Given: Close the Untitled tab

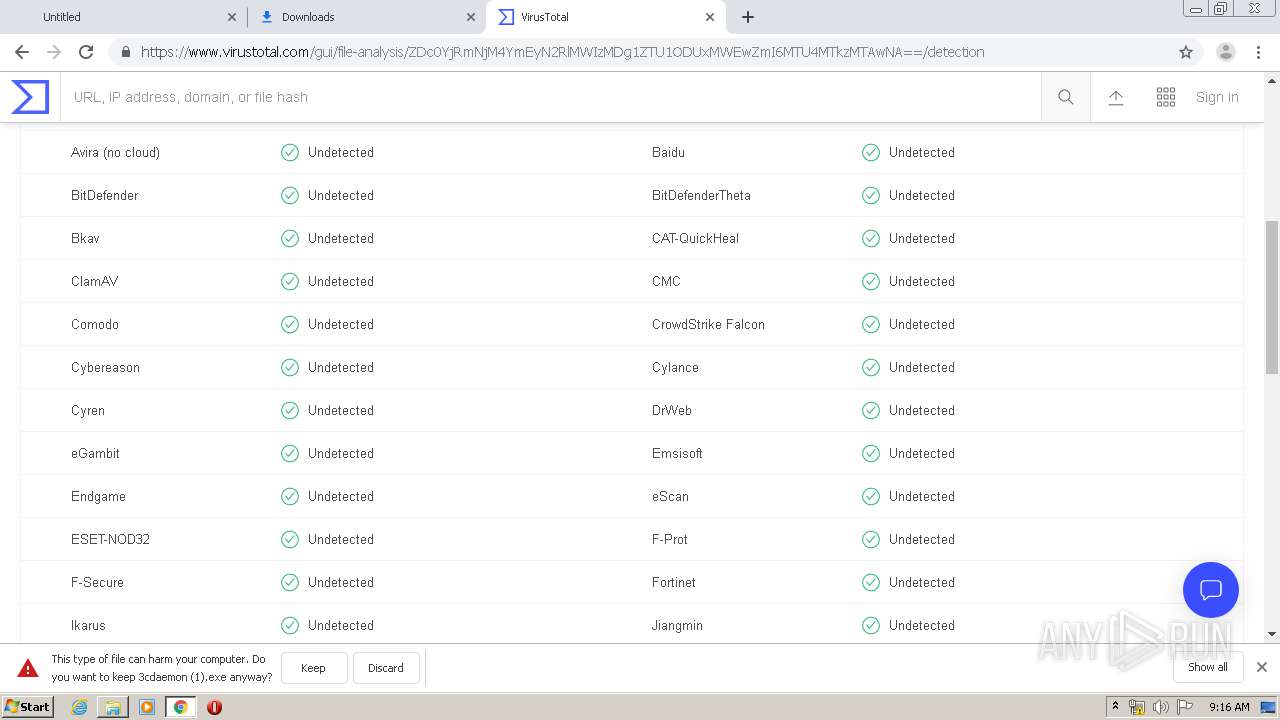Looking at the screenshot, I should point(232,17).
